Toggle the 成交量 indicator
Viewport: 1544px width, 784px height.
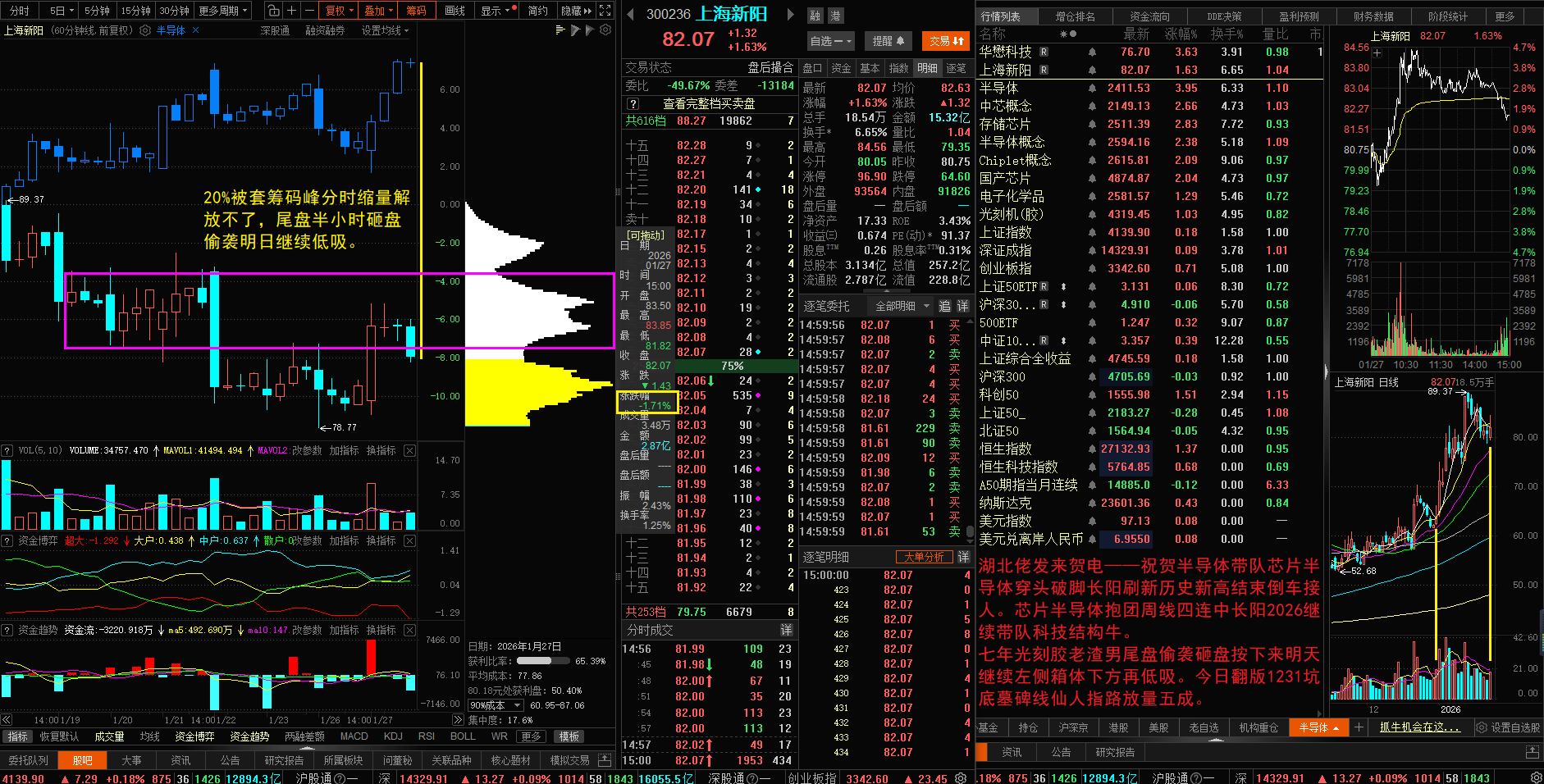tap(109, 736)
